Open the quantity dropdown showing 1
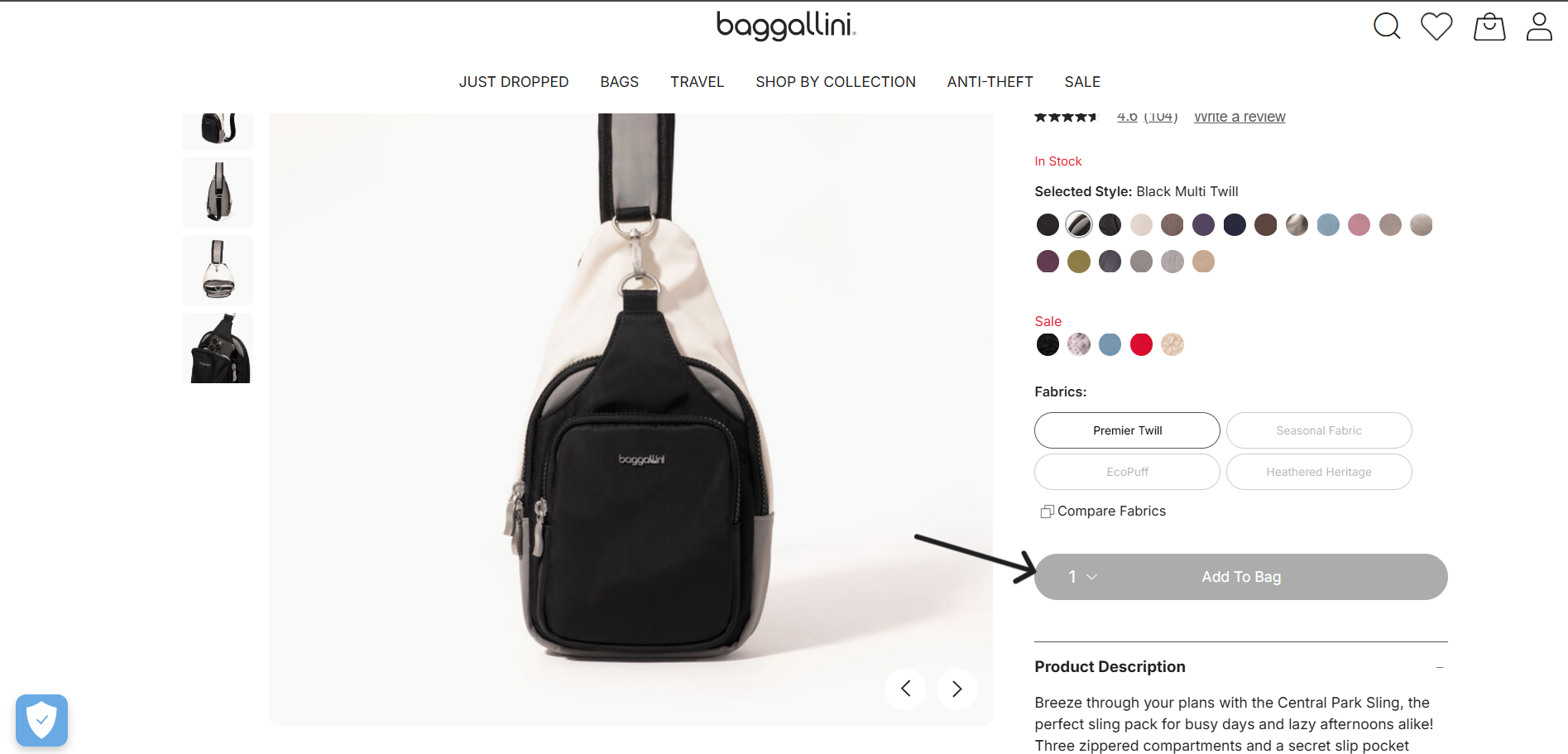The height and width of the screenshot is (754, 1568). pyautogui.click(x=1082, y=577)
